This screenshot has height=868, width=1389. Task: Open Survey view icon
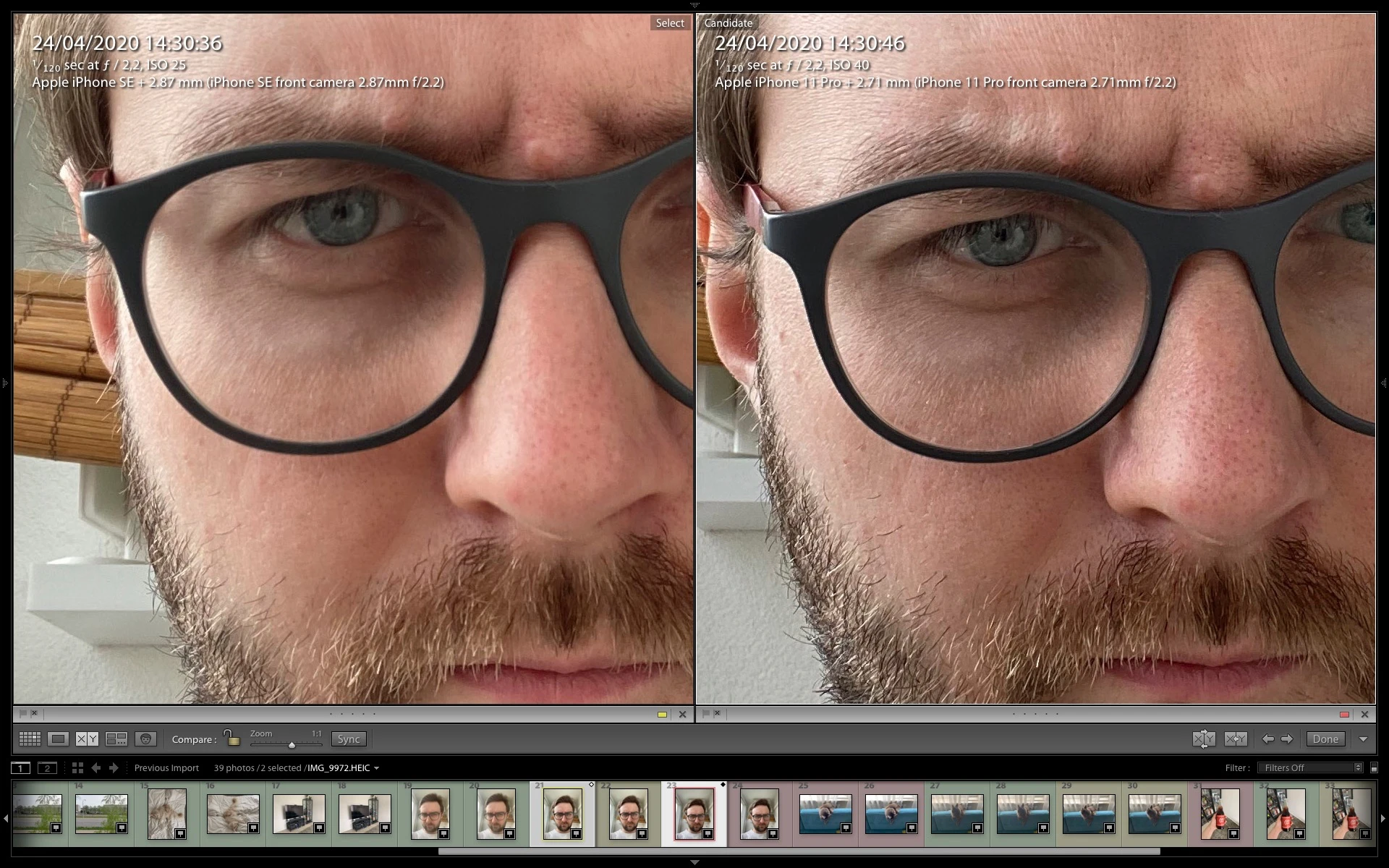point(116,739)
